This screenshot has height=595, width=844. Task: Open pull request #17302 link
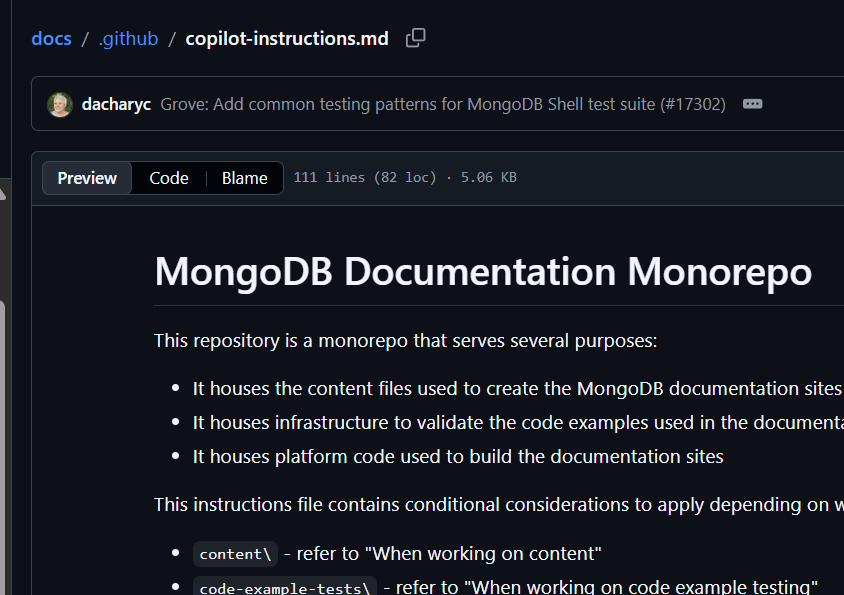click(695, 103)
